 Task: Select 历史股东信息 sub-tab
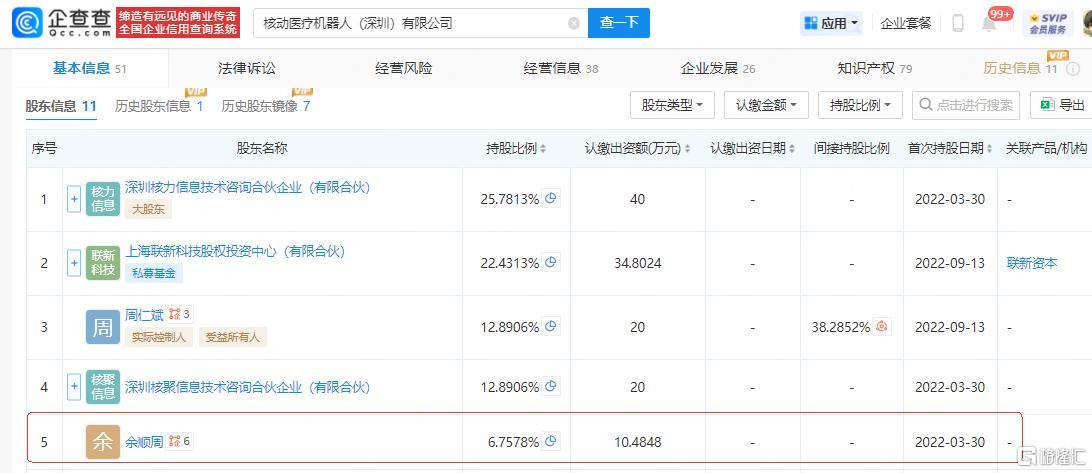pyautogui.click(x=159, y=106)
